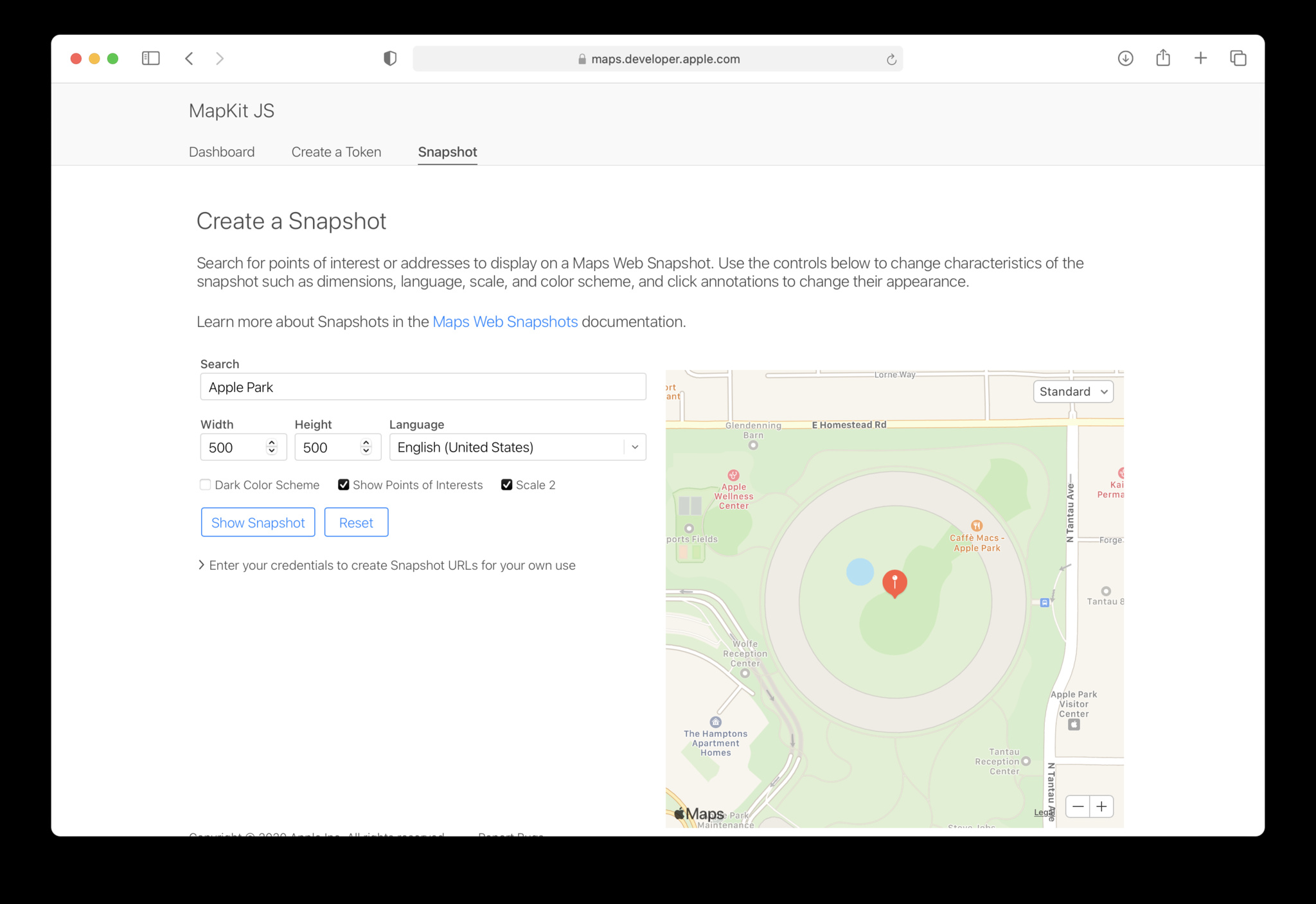Viewport: 1316px width, 904px height.
Task: Reload the page with refresh icon
Action: coord(891,59)
